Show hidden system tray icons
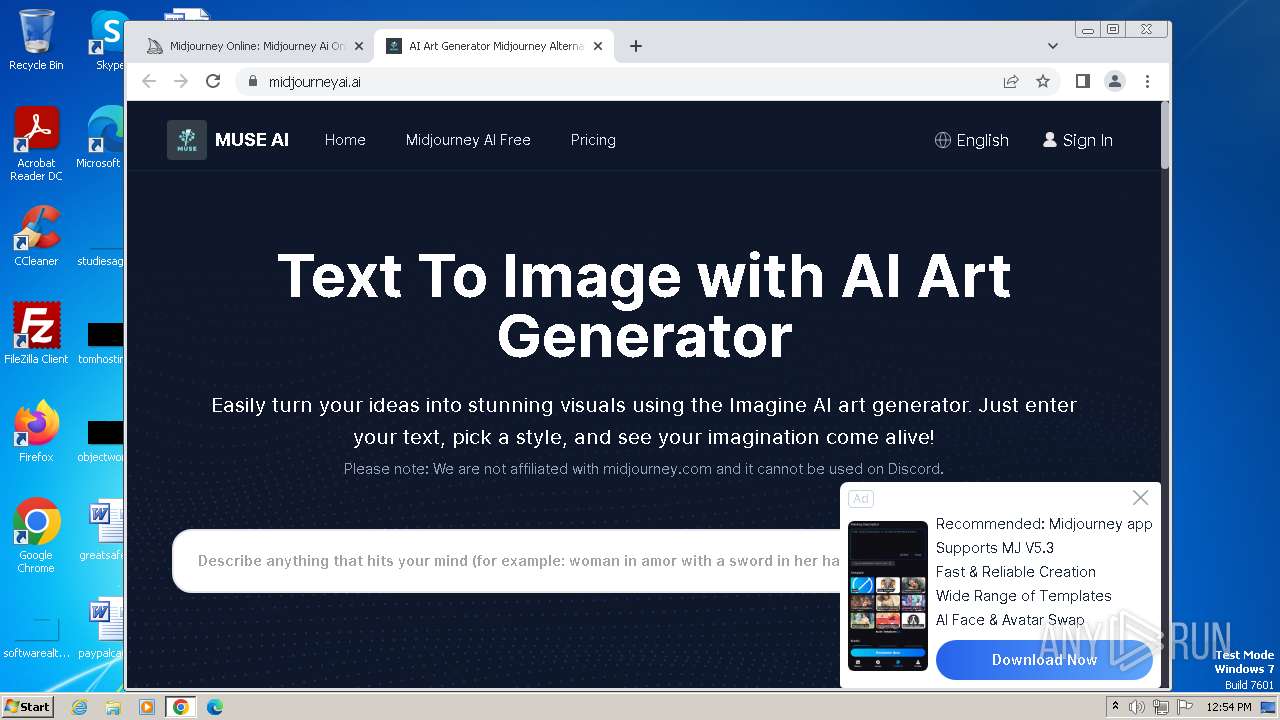This screenshot has height=720, width=1280. coord(1115,707)
